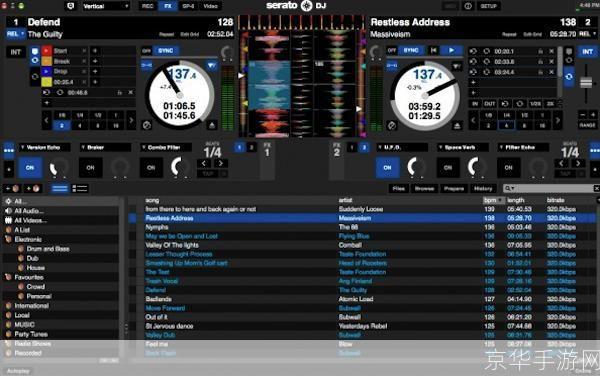Switch library to simple list view icon
Image resolution: width=600 pixels, height=376 pixels.
[59, 188]
